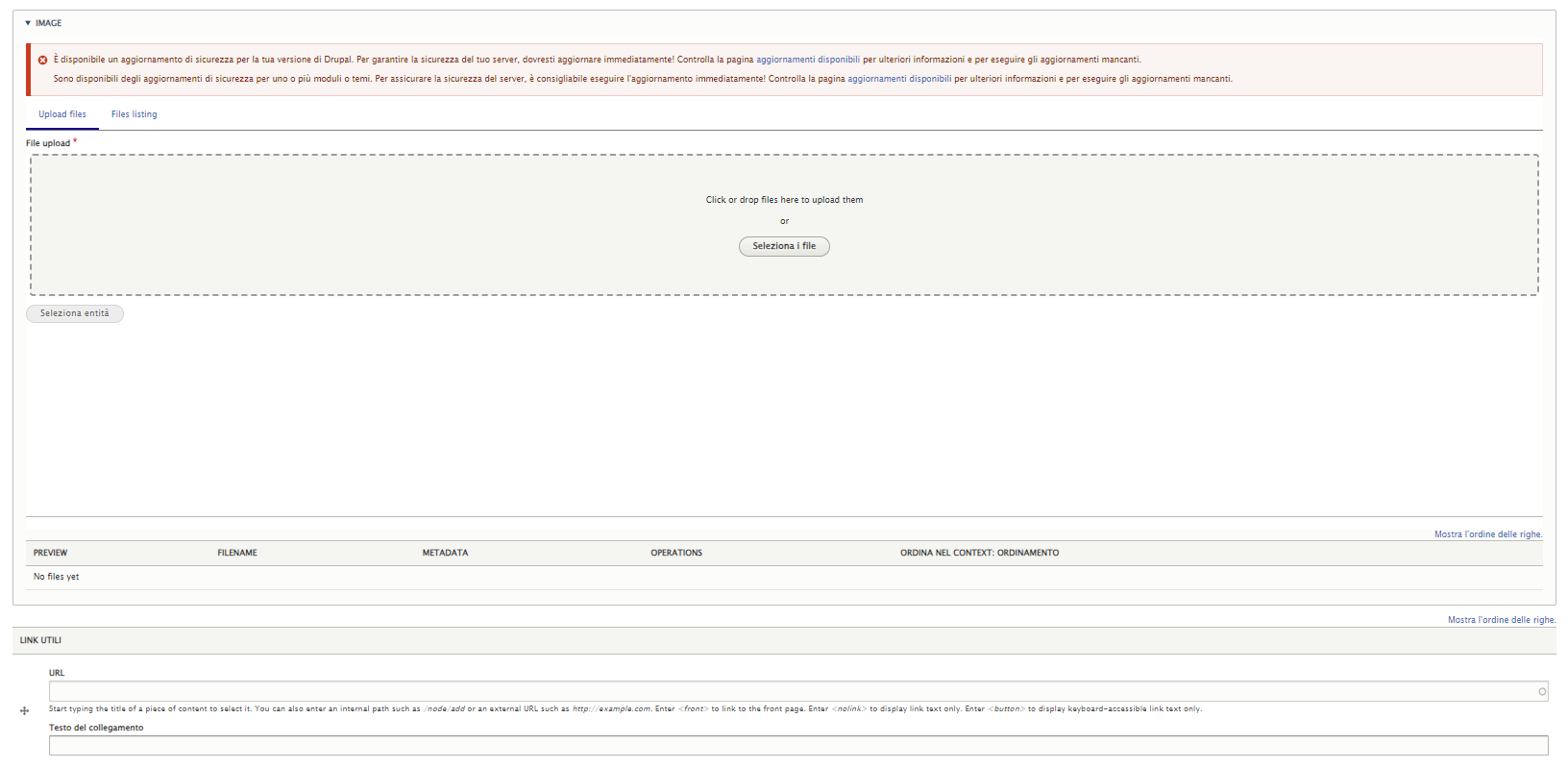Switch to the Upload files tab
The height and width of the screenshot is (768, 1568).
(62, 114)
